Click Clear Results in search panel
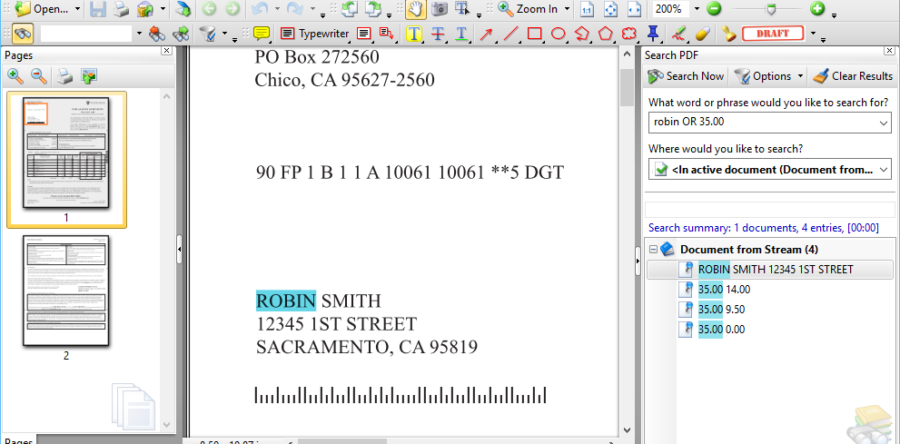Viewport: 900px width, 444px height. coord(852,76)
